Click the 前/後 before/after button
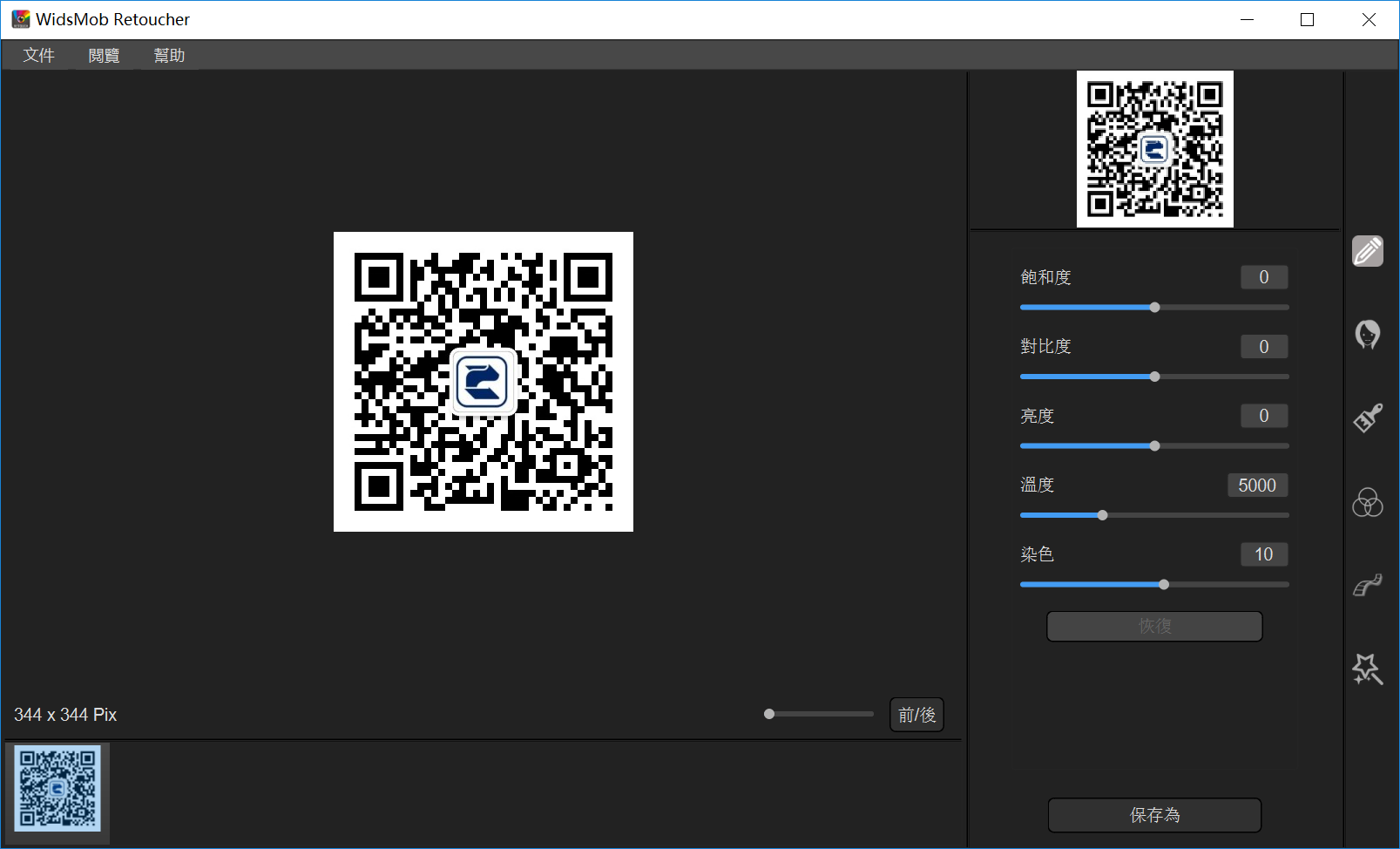 tap(916, 715)
